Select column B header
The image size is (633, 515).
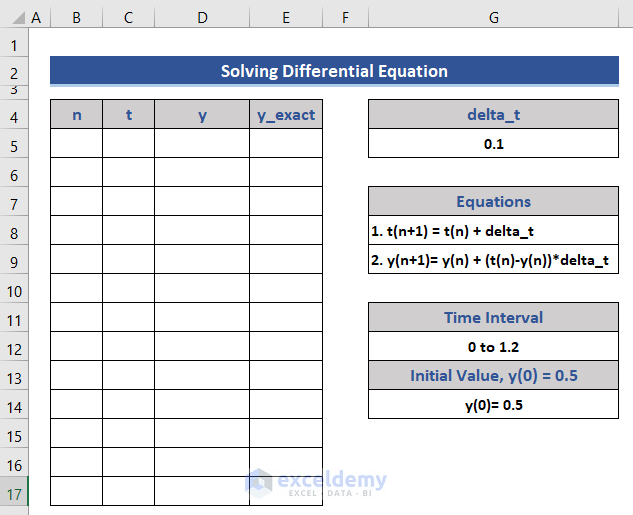[x=77, y=18]
